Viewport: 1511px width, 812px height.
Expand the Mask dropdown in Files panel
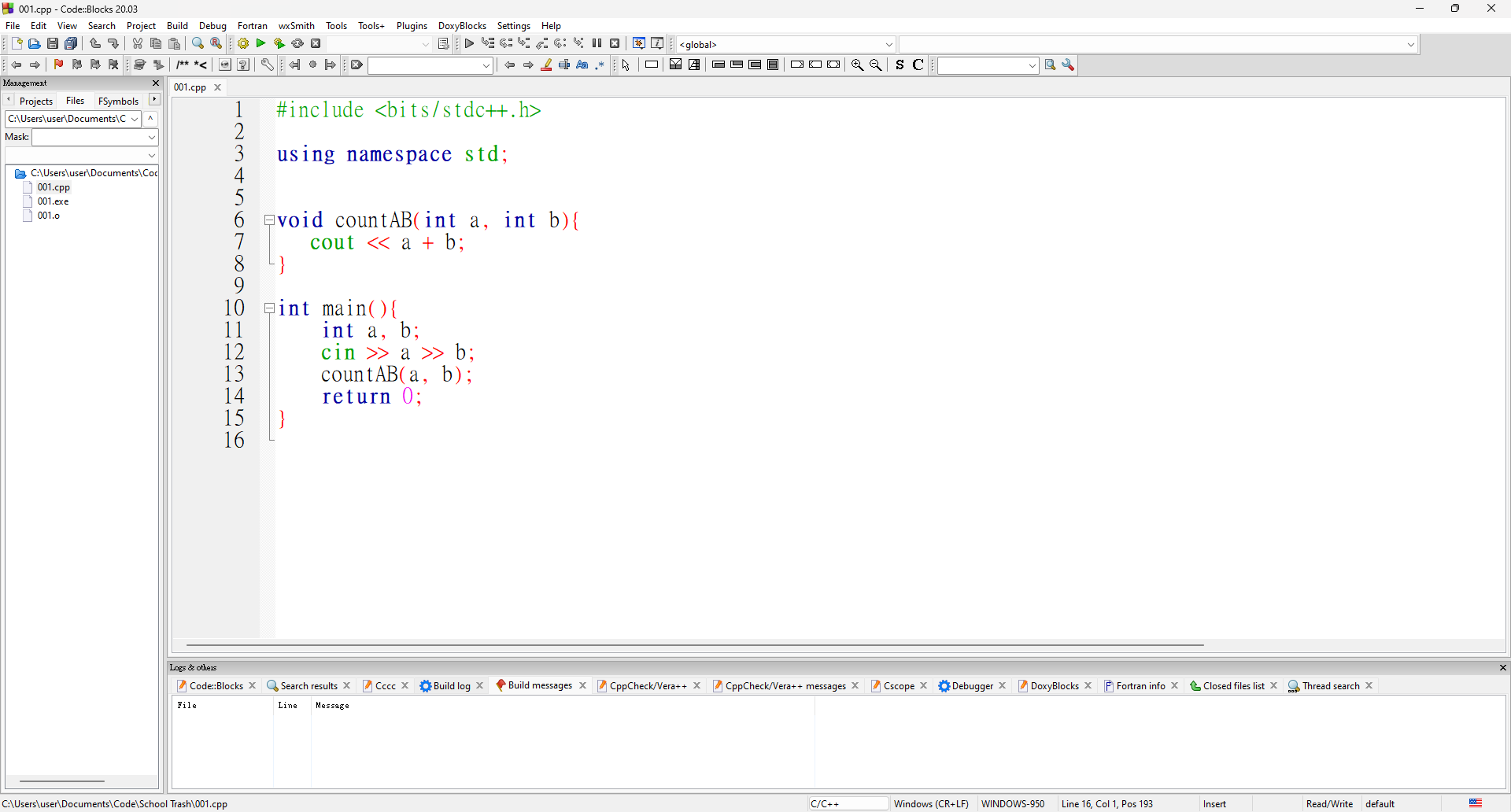(x=152, y=138)
